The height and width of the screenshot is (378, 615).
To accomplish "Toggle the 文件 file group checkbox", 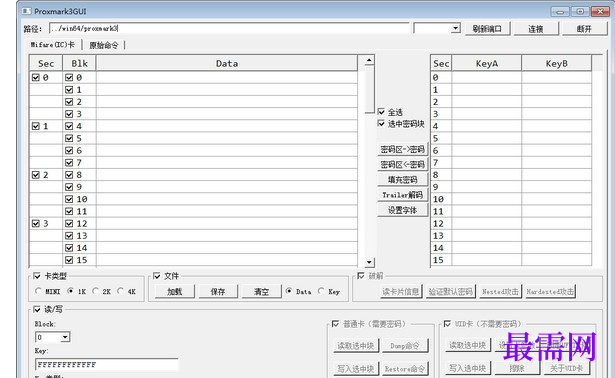I will click(x=157, y=276).
